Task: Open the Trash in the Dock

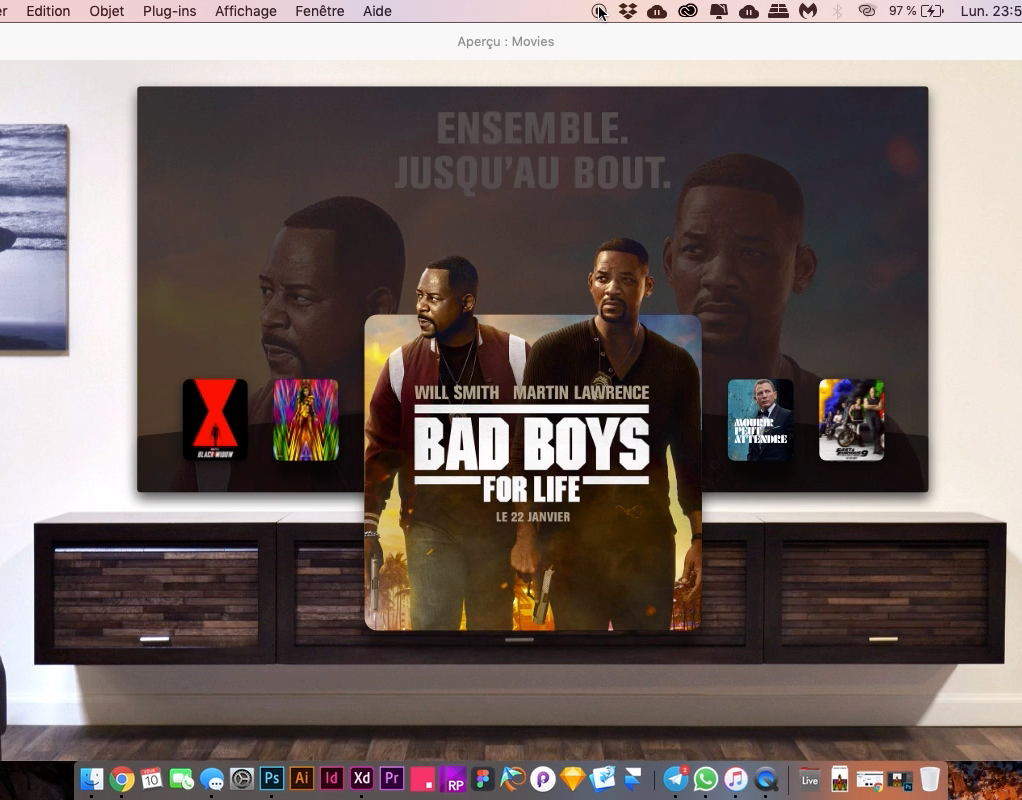Action: [930, 778]
